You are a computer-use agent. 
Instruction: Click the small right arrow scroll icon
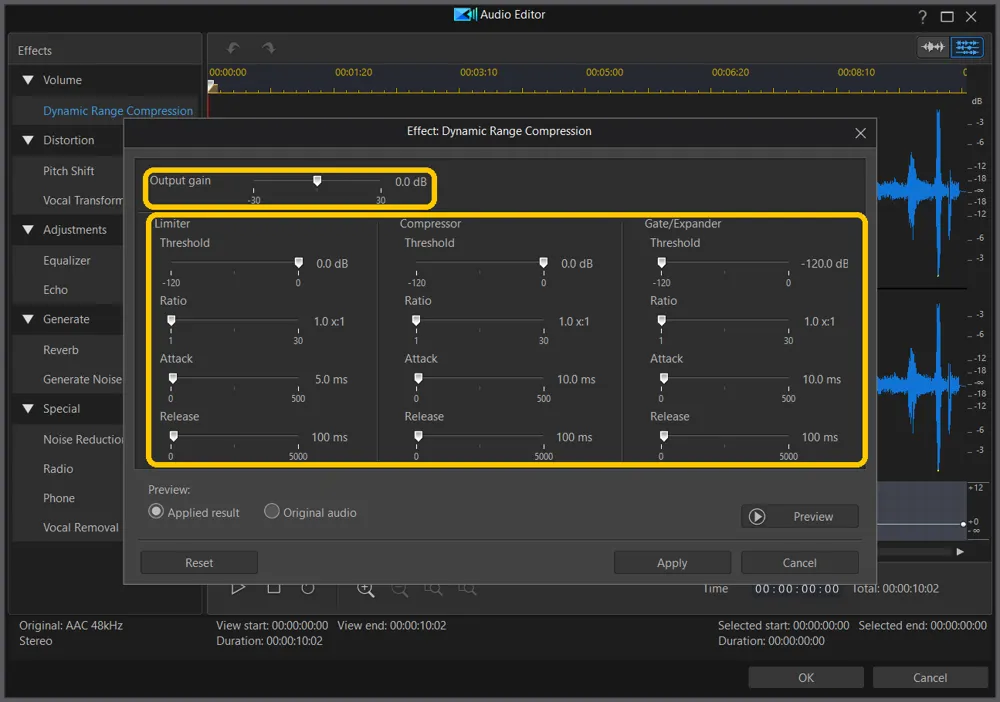(960, 552)
